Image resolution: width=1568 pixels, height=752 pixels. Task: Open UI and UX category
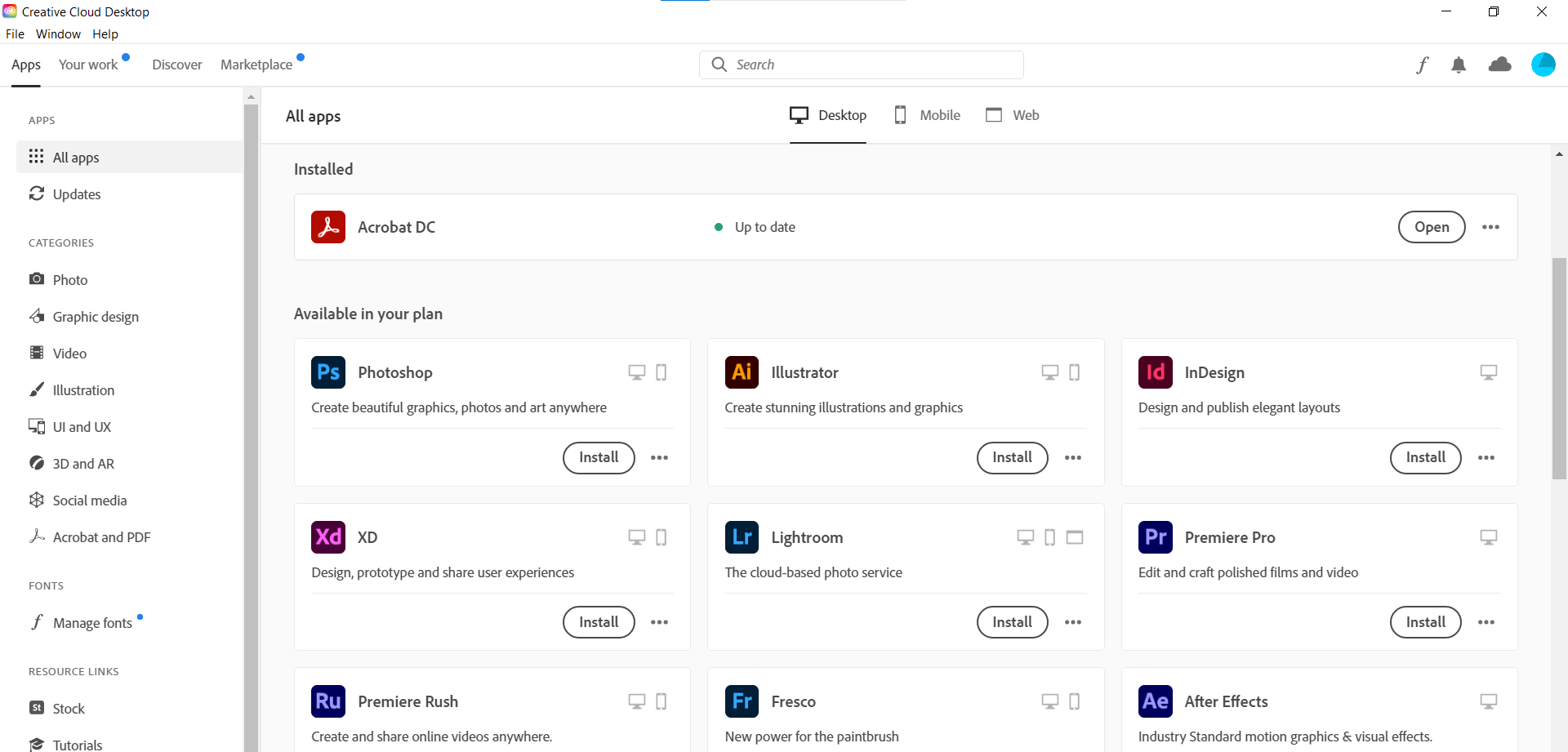click(82, 427)
